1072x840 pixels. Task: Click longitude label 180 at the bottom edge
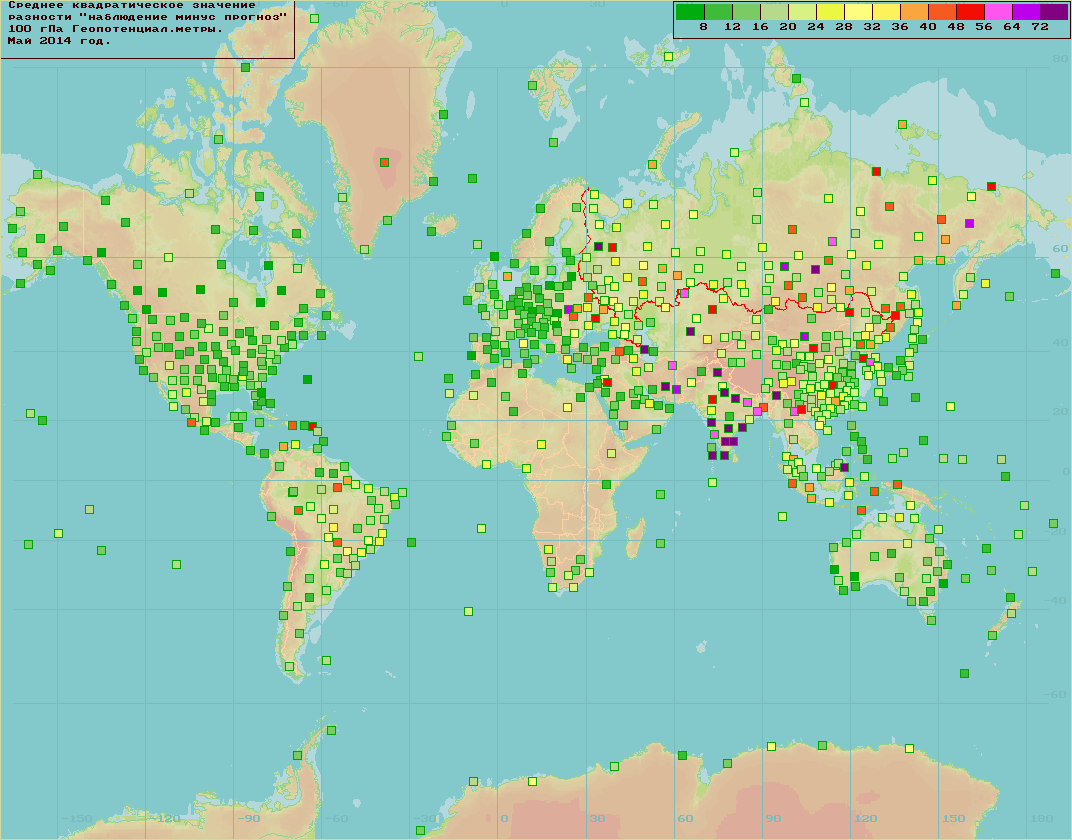[1042, 818]
